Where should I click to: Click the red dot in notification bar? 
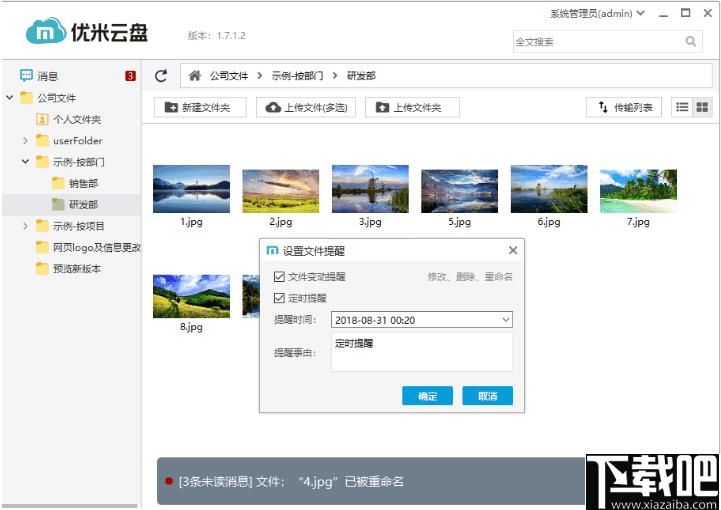pos(169,481)
